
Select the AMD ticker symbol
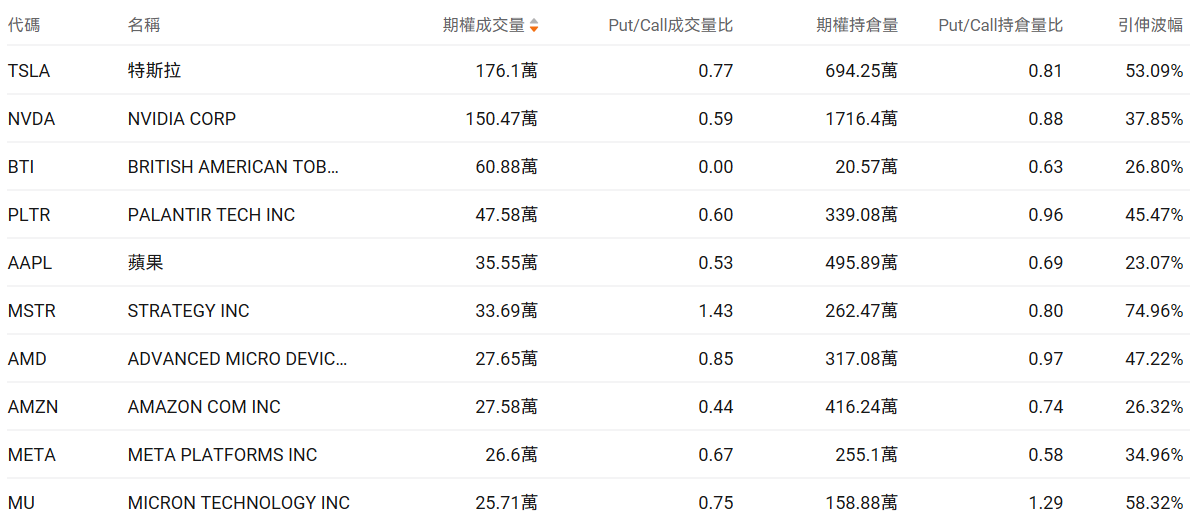27,359
